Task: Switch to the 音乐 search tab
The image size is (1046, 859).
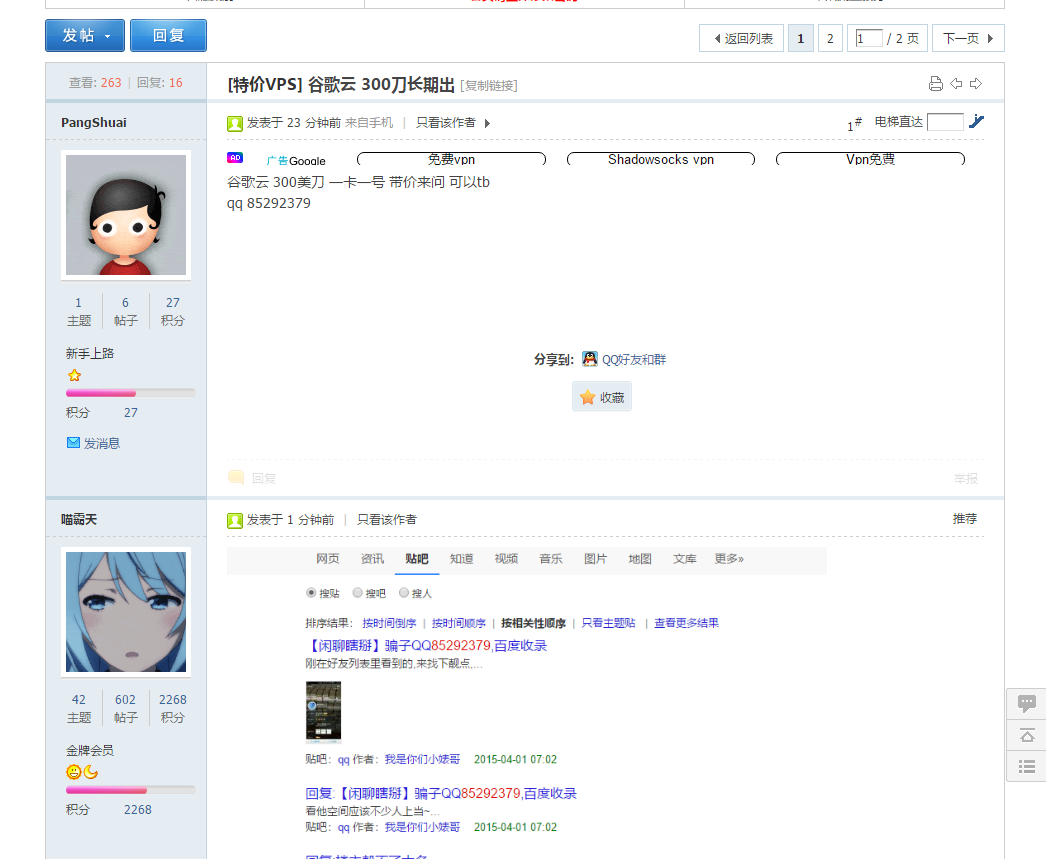Action: click(x=551, y=558)
